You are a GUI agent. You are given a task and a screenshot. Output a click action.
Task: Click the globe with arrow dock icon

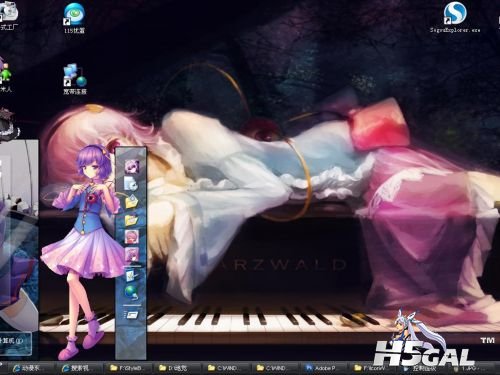[x=131, y=292]
